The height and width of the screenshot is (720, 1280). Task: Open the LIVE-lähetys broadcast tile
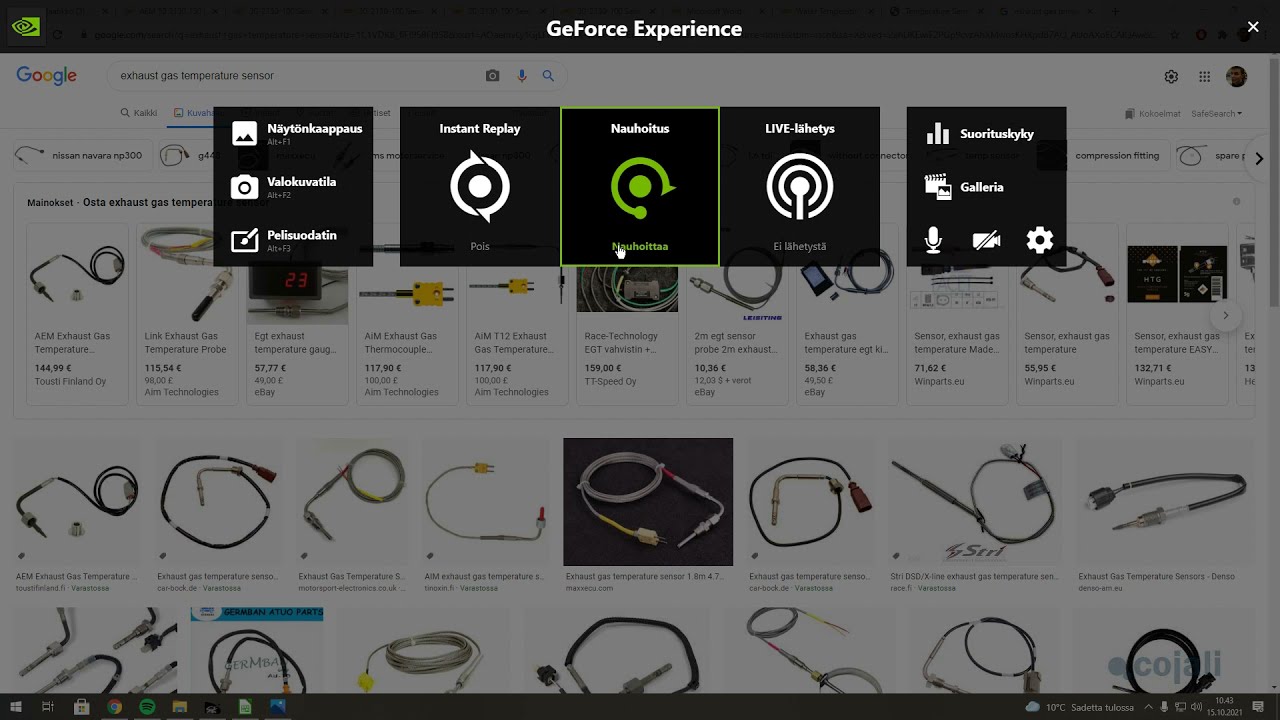tap(799, 187)
